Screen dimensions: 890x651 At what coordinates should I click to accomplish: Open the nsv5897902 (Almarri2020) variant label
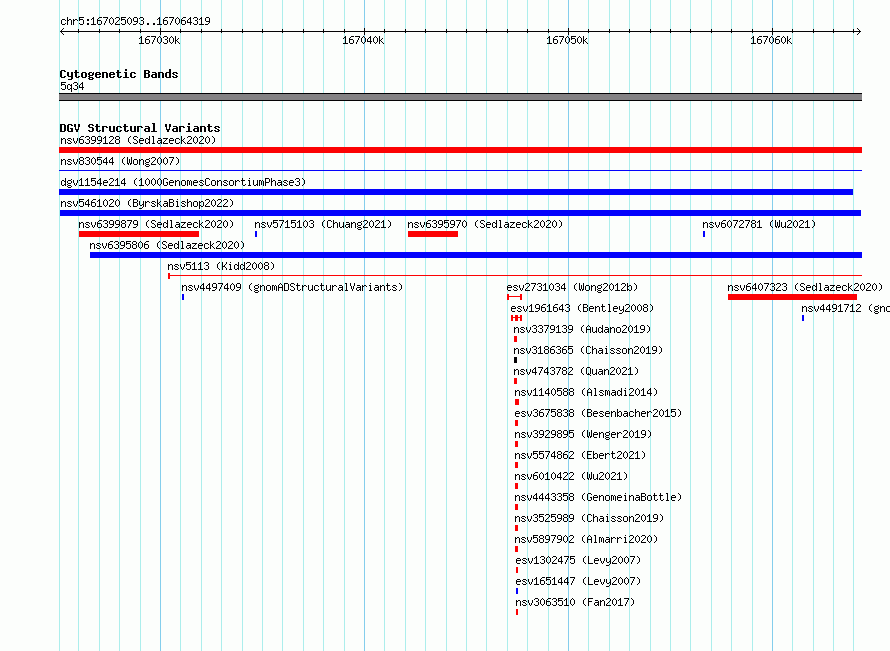coord(586,539)
